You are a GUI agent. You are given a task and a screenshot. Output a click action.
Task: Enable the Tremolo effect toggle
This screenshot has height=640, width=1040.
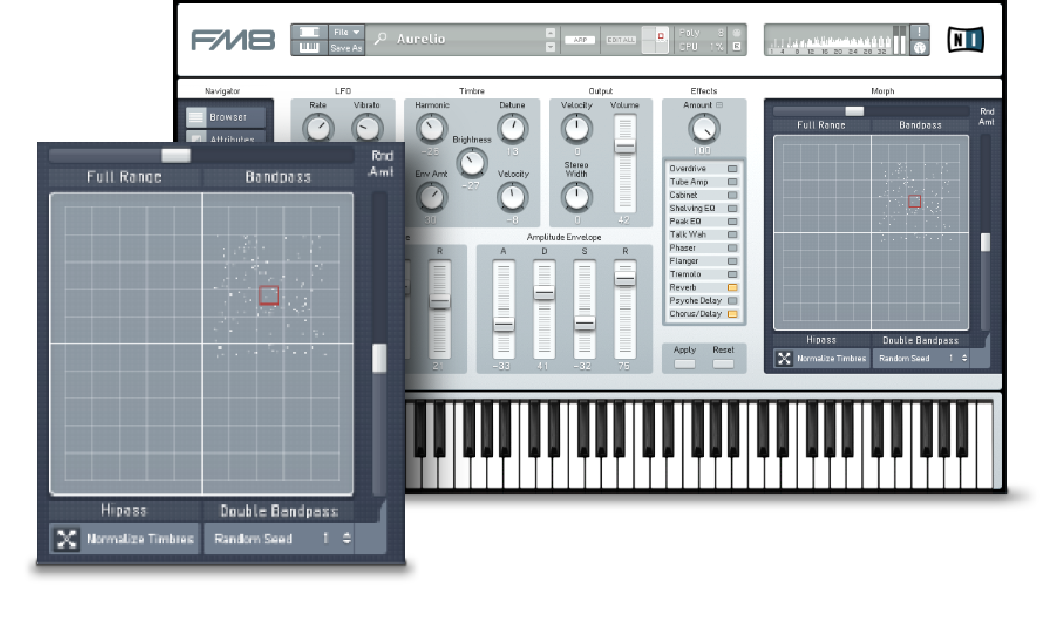point(732,275)
